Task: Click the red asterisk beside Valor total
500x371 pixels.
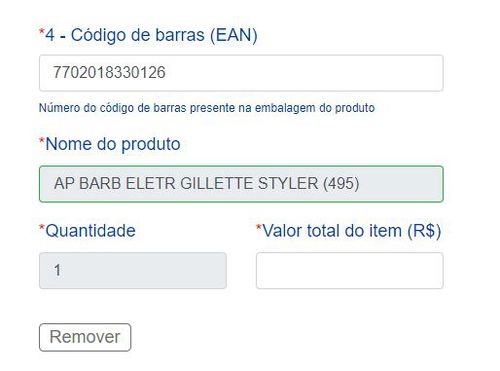Action: point(259,228)
